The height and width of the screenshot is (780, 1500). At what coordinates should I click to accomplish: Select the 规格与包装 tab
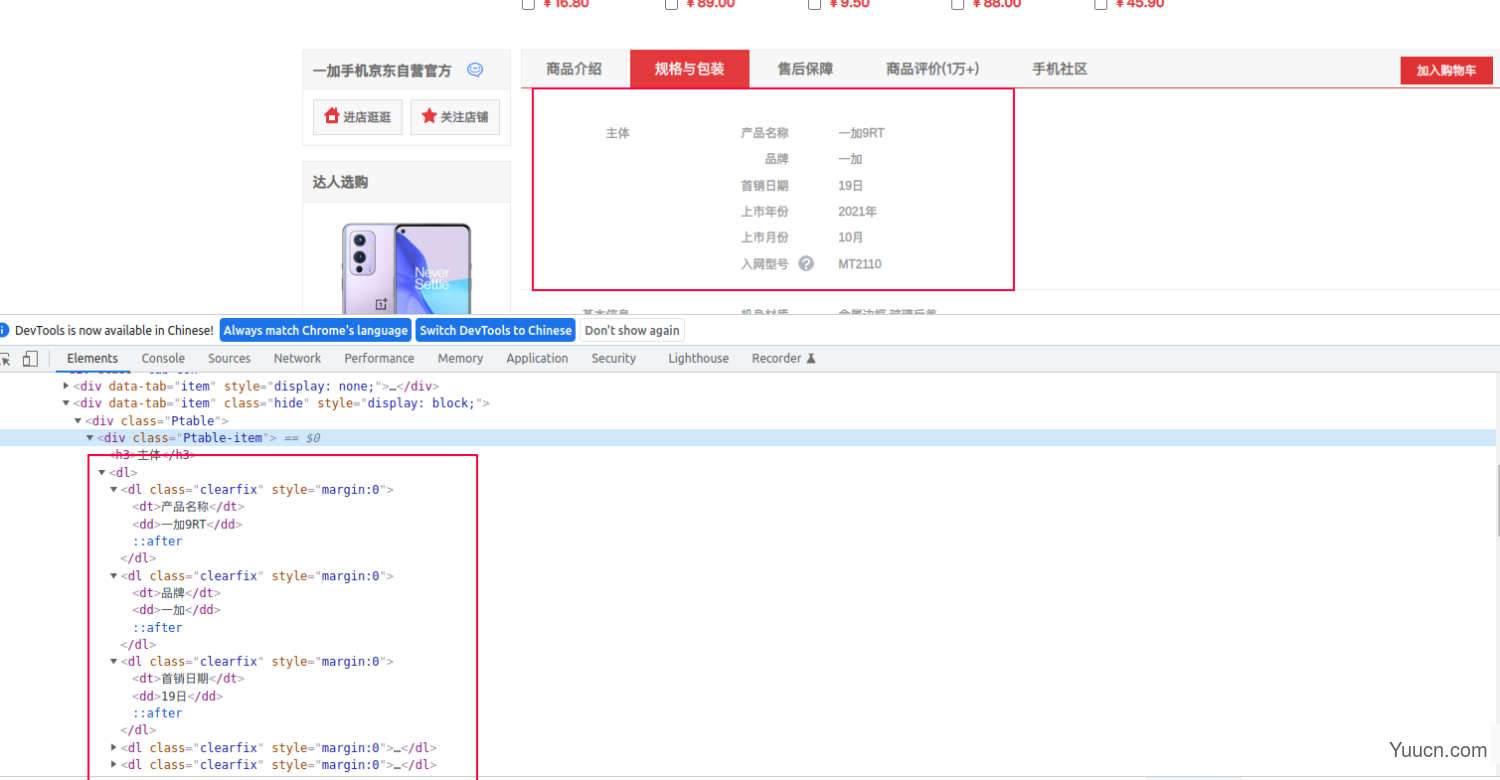coord(689,69)
